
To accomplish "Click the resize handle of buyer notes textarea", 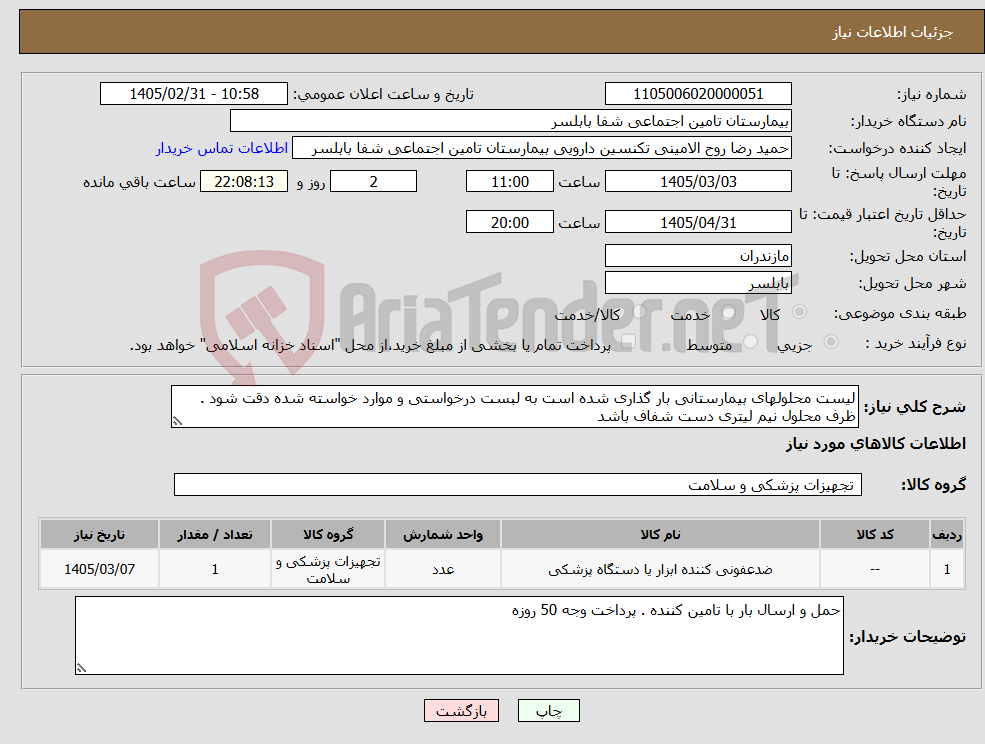I will pyautogui.click(x=81, y=669).
